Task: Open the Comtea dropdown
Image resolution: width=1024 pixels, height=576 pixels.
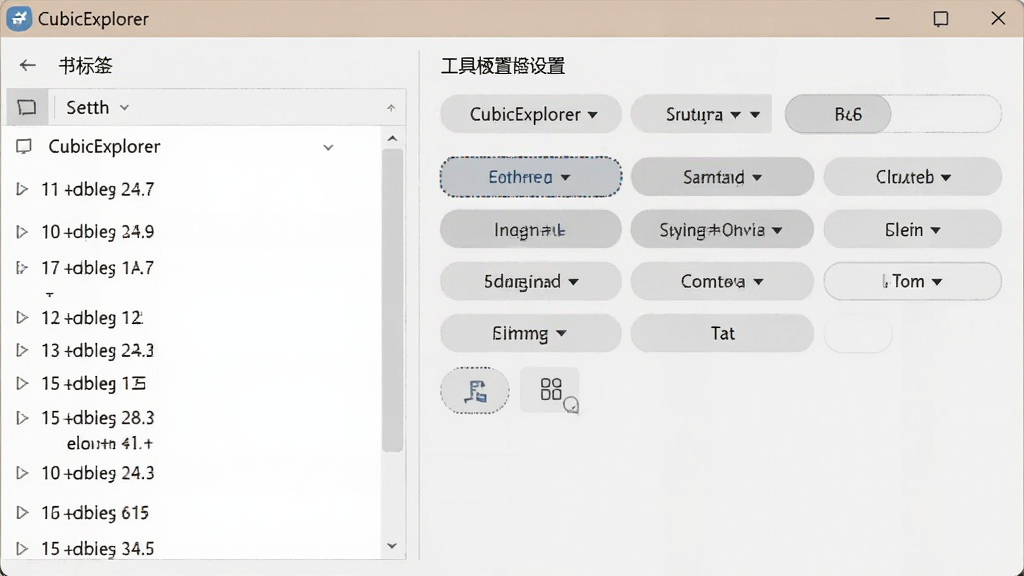Action: point(722,281)
